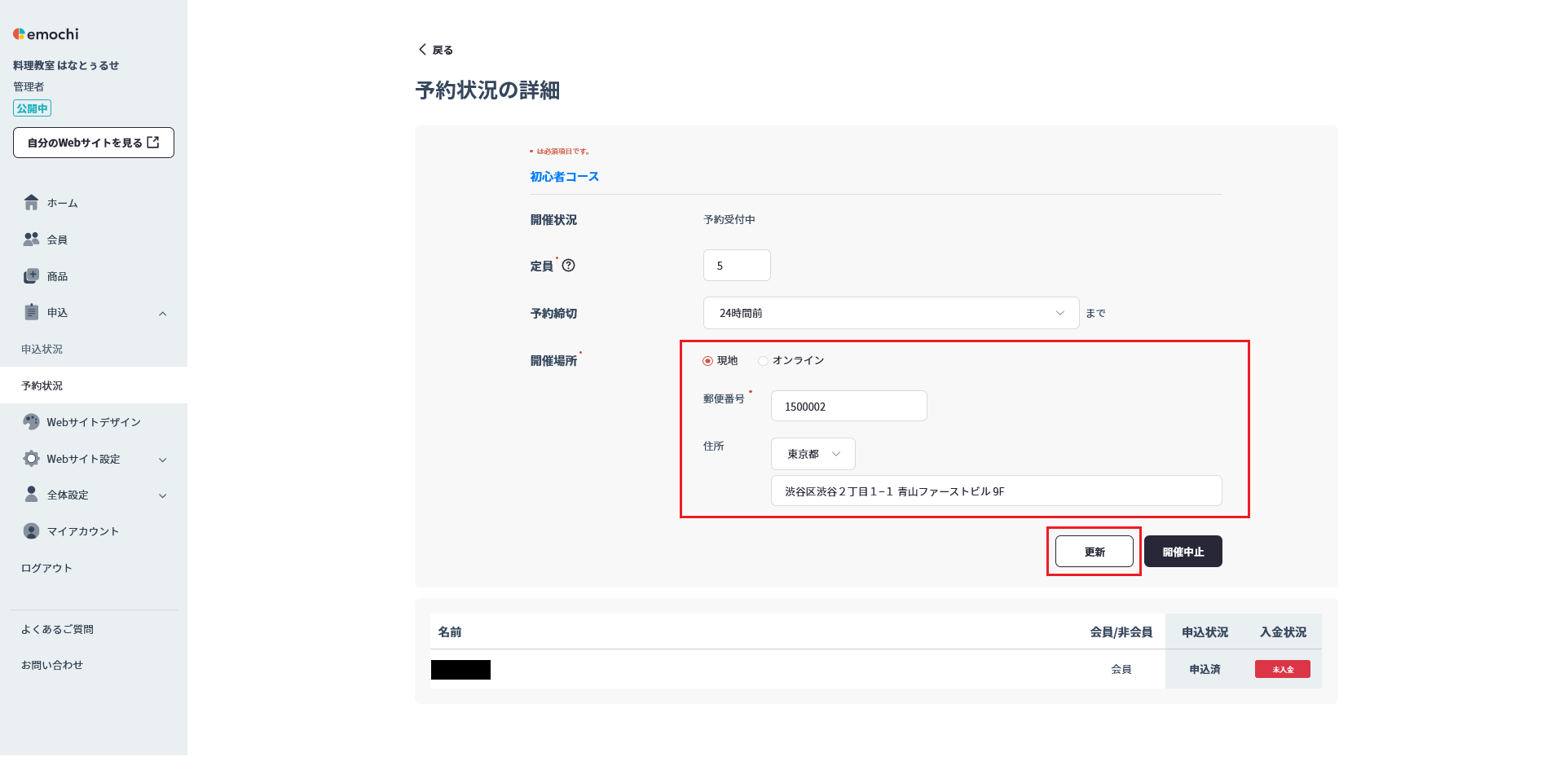
Task: Collapse the 申込 menu chevron
Action: point(162,314)
